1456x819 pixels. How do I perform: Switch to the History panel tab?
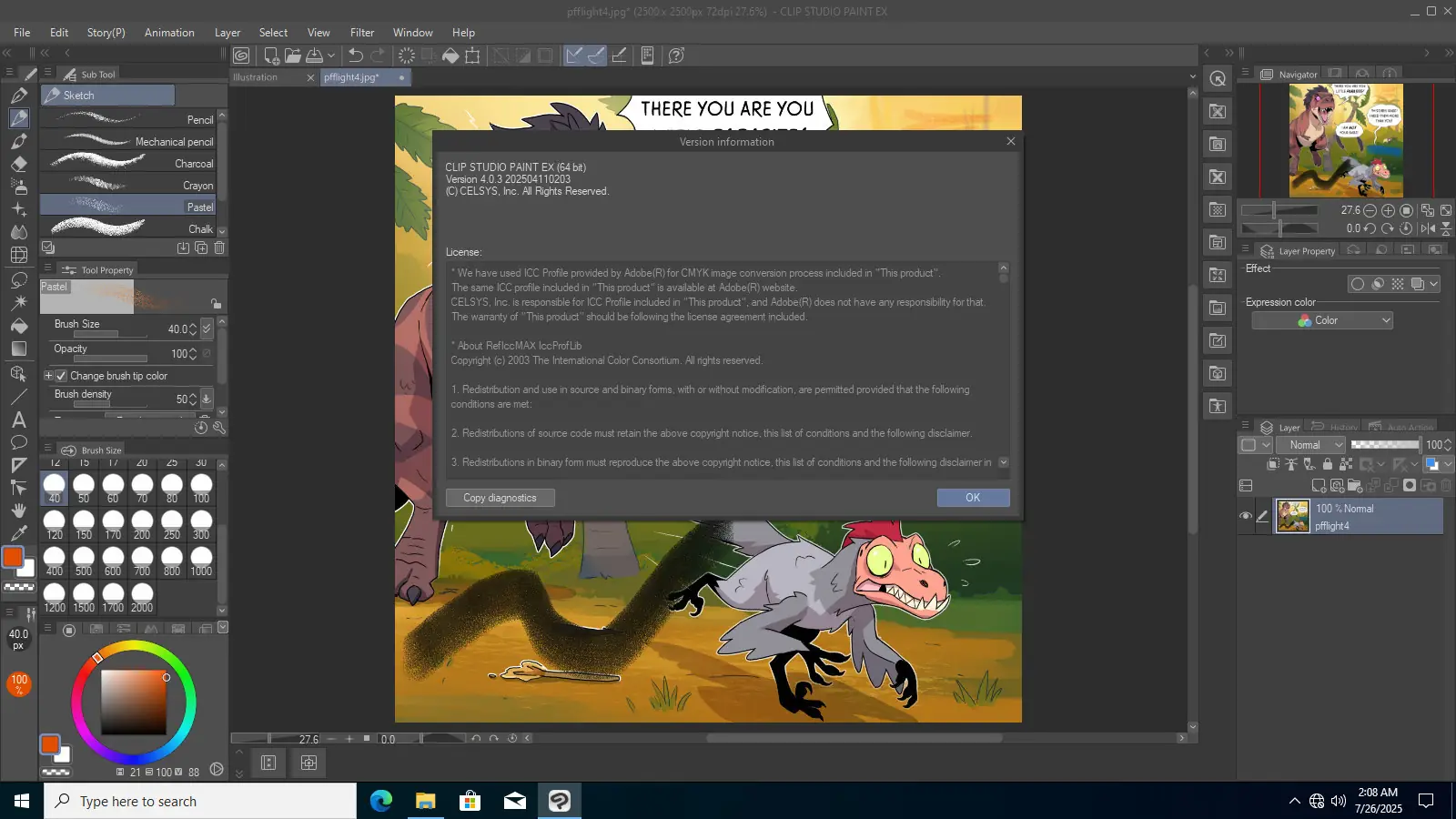click(1335, 427)
